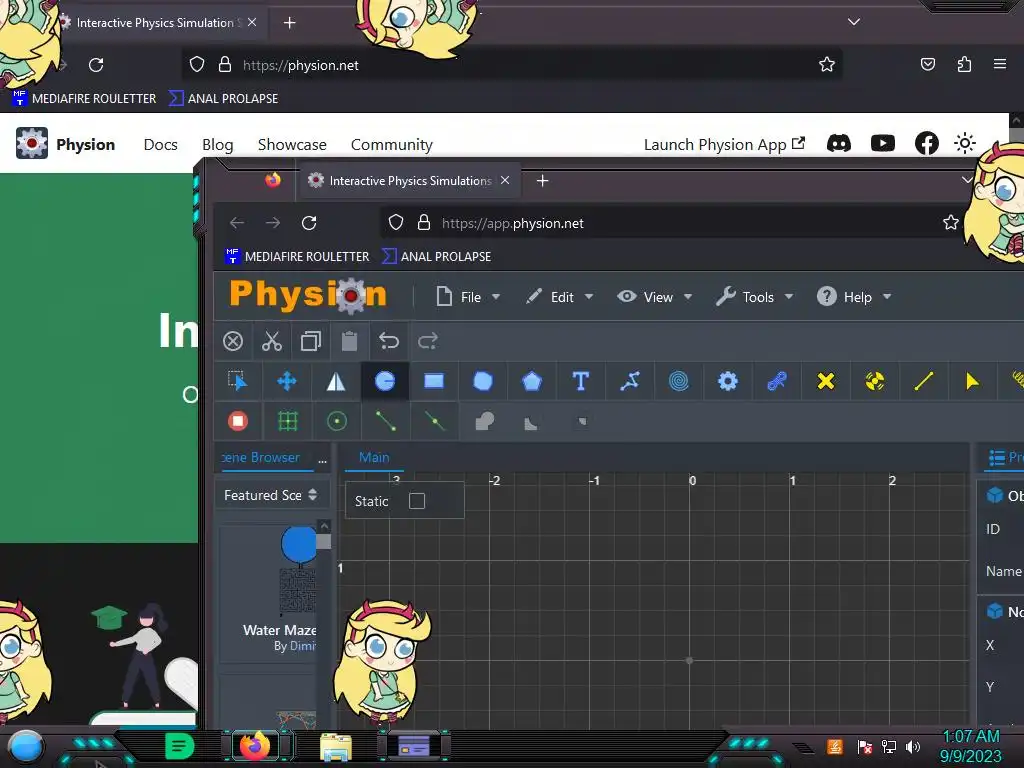This screenshot has width=1024, height=768.
Task: Open the Edit menu dropdown
Action: click(x=560, y=297)
